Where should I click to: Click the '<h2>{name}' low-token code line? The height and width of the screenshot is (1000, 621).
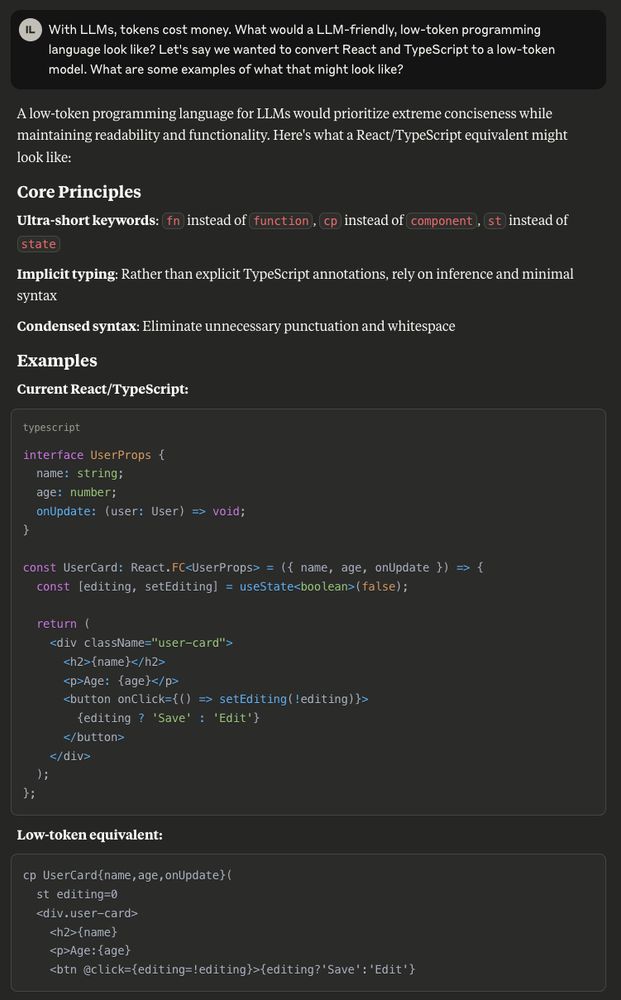pyautogui.click(x=84, y=932)
